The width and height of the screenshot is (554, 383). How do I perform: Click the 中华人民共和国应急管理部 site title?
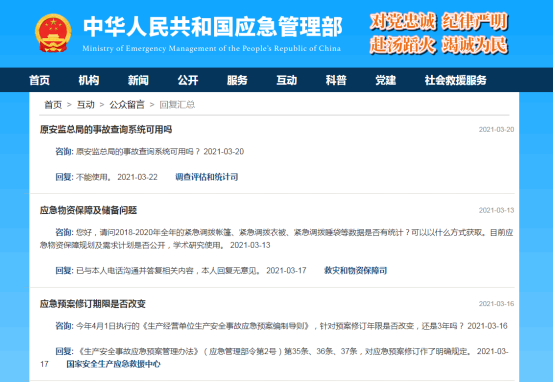213,27
